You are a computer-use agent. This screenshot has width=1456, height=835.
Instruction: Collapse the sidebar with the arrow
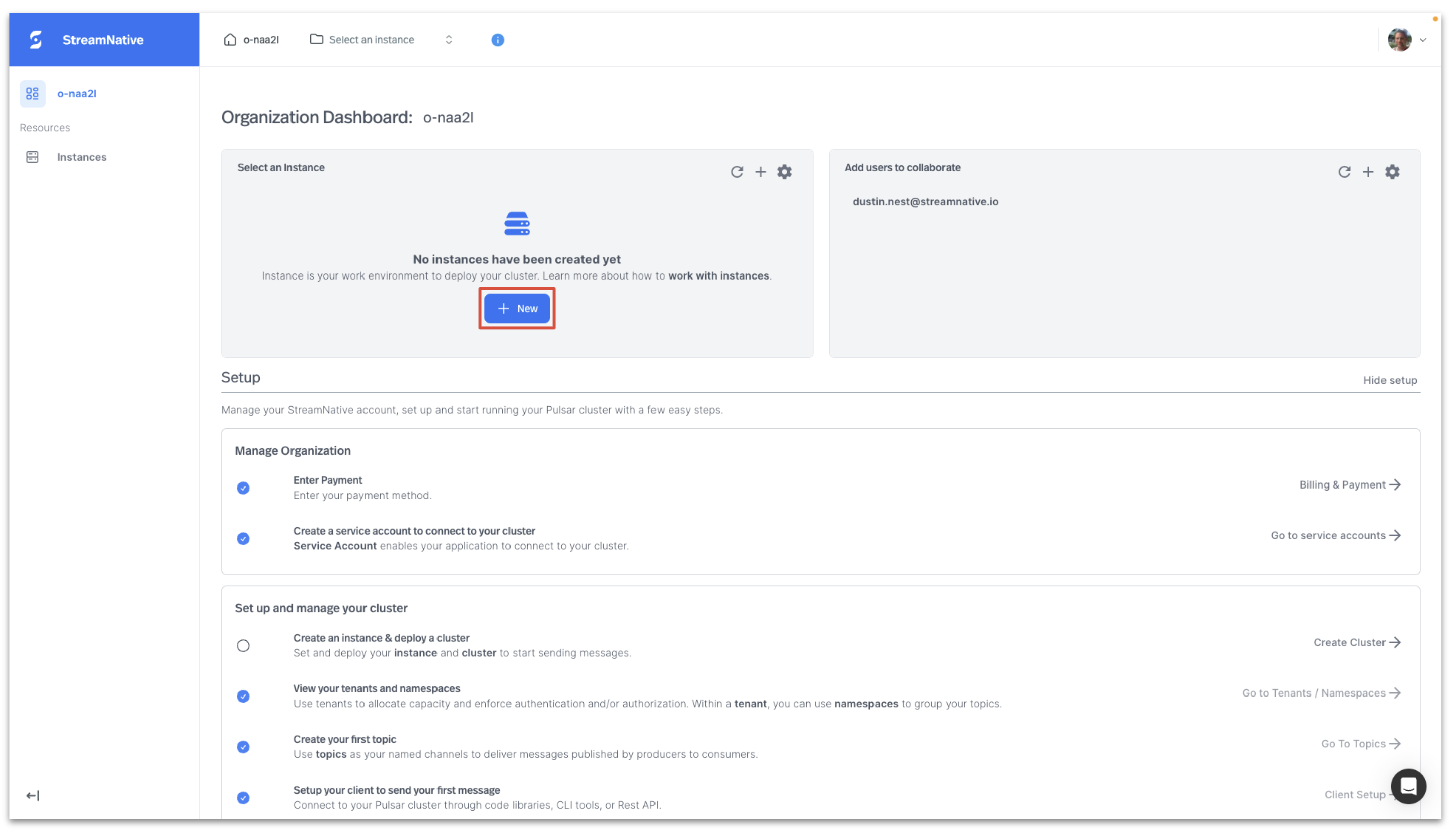33,795
